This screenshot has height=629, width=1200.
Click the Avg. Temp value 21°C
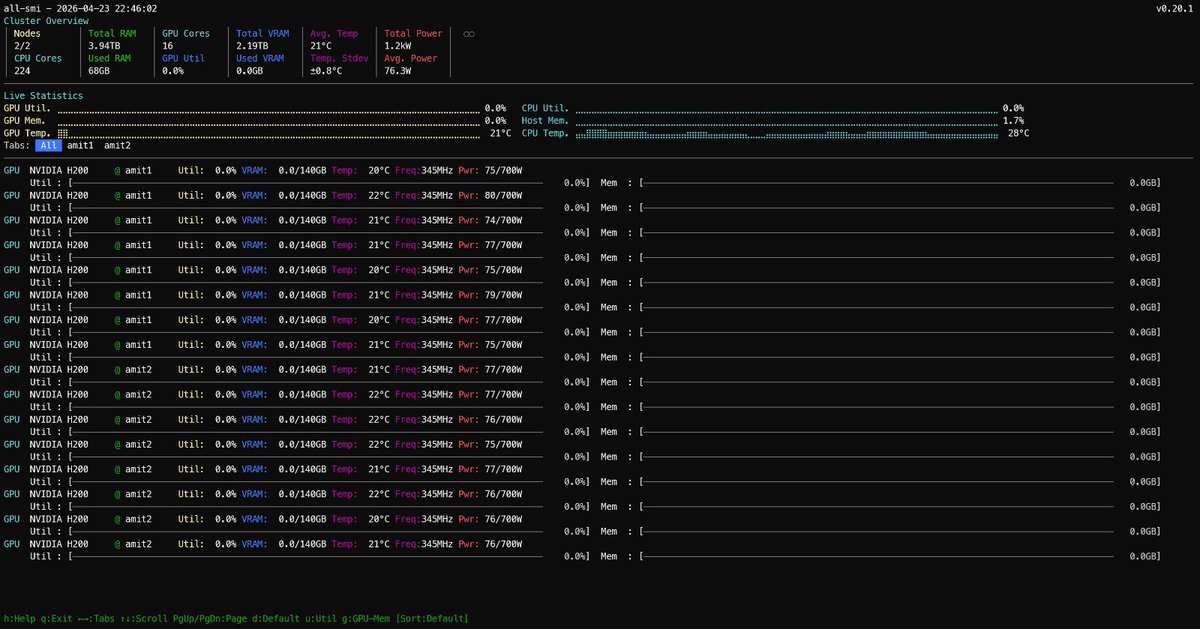click(x=320, y=46)
